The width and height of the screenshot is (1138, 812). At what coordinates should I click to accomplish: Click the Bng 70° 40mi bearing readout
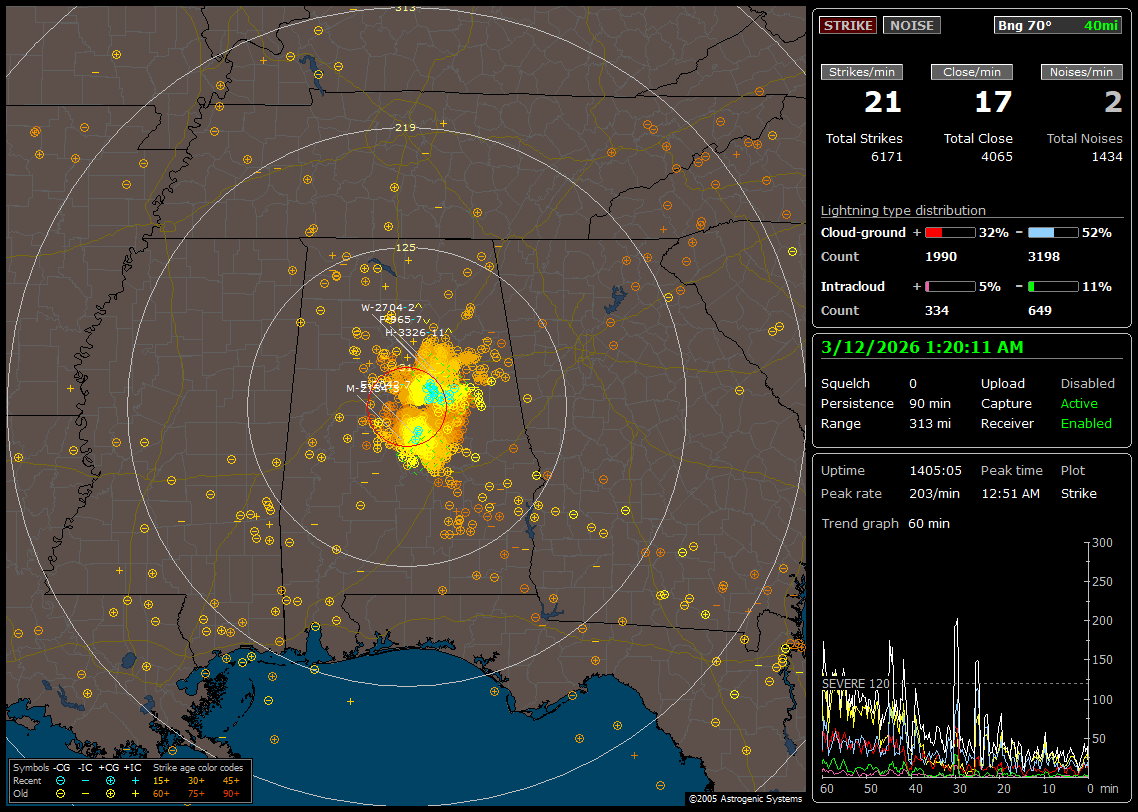(1058, 25)
